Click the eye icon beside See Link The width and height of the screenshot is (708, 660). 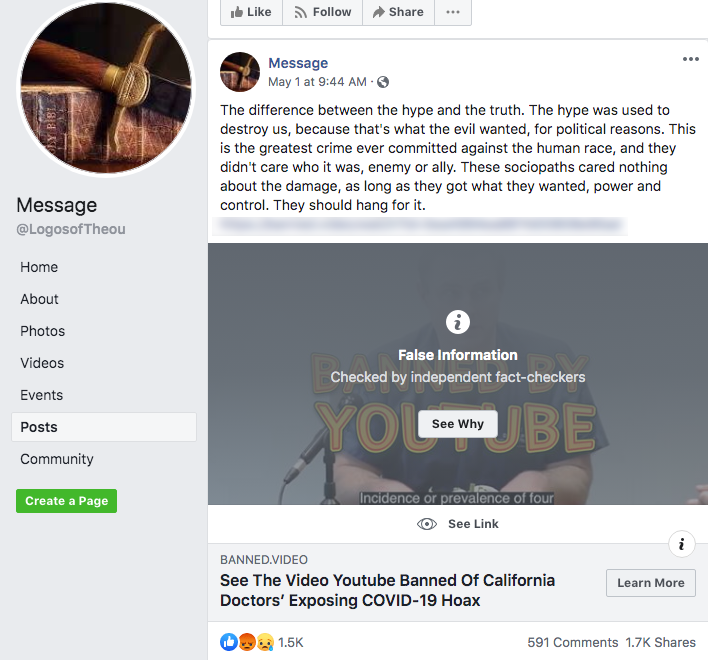[x=427, y=524]
